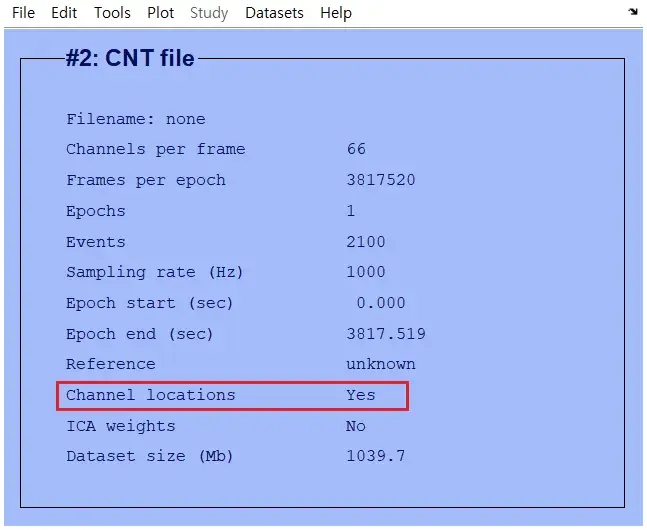Select the Channels per frame value 66
This screenshot has height=530, width=647.
(356, 149)
